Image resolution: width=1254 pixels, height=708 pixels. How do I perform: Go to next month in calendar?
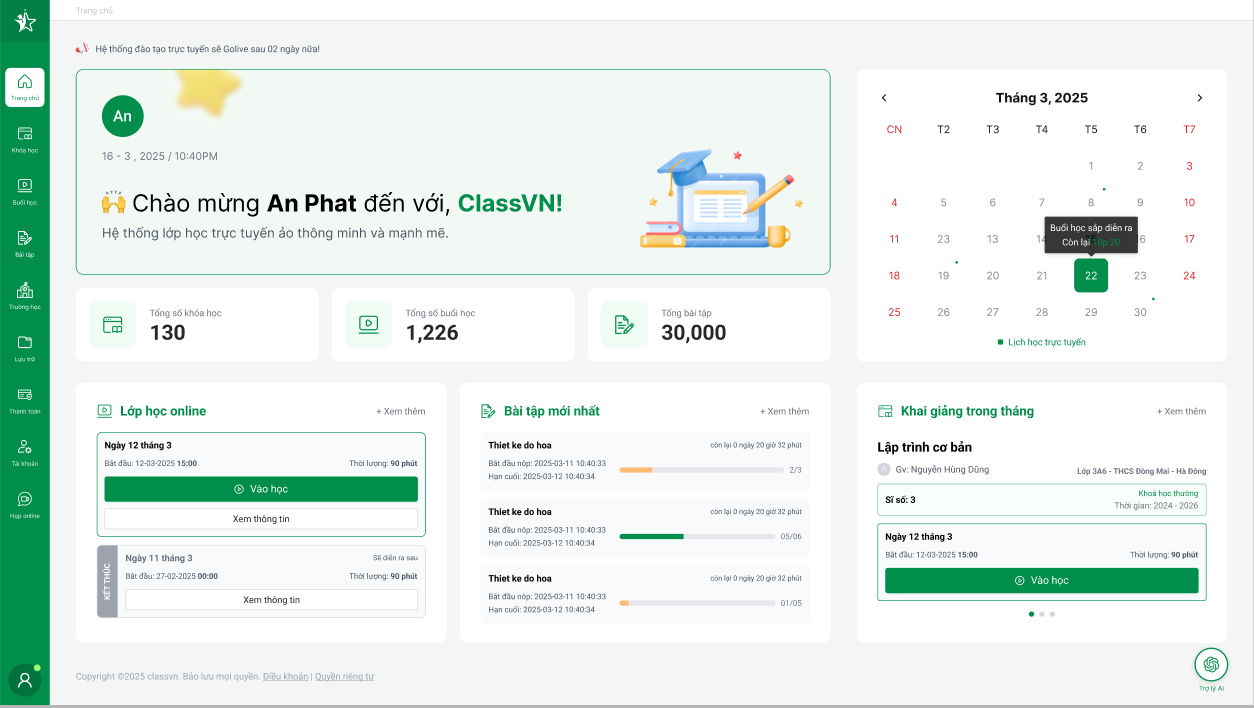tap(1200, 98)
